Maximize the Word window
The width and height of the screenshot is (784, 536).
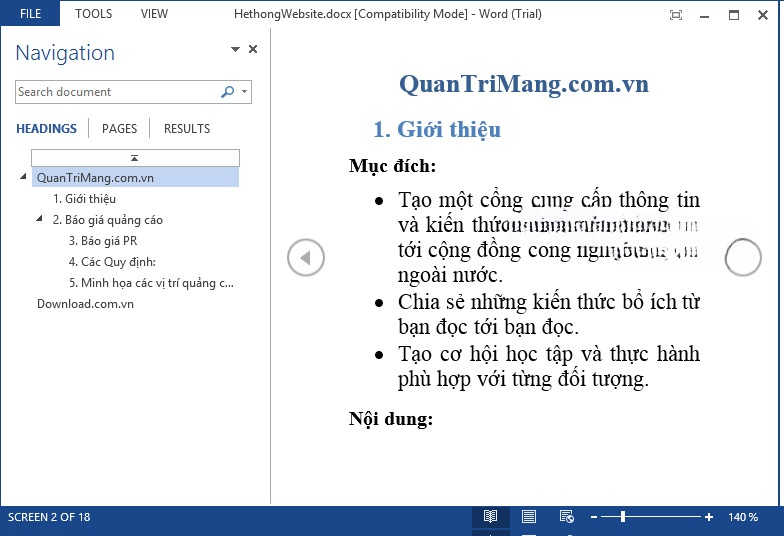point(734,15)
